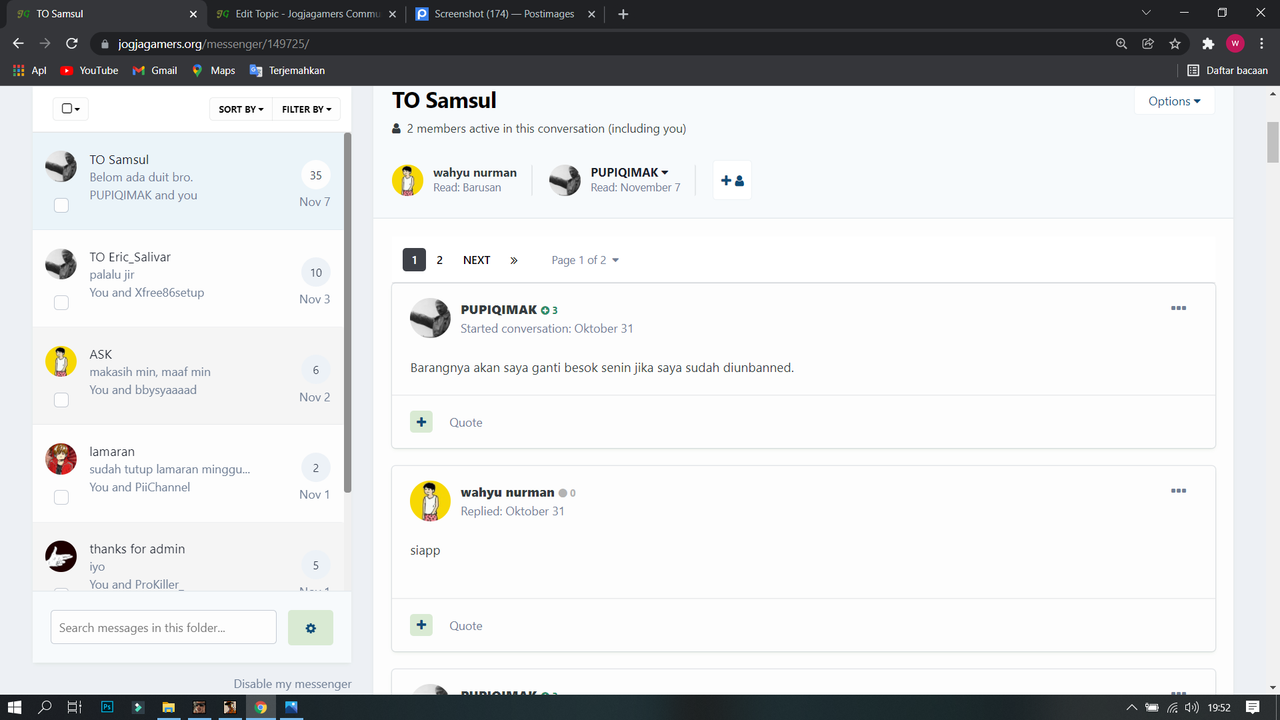
Task: Open Photoshop from the taskbar
Action: coord(107,707)
